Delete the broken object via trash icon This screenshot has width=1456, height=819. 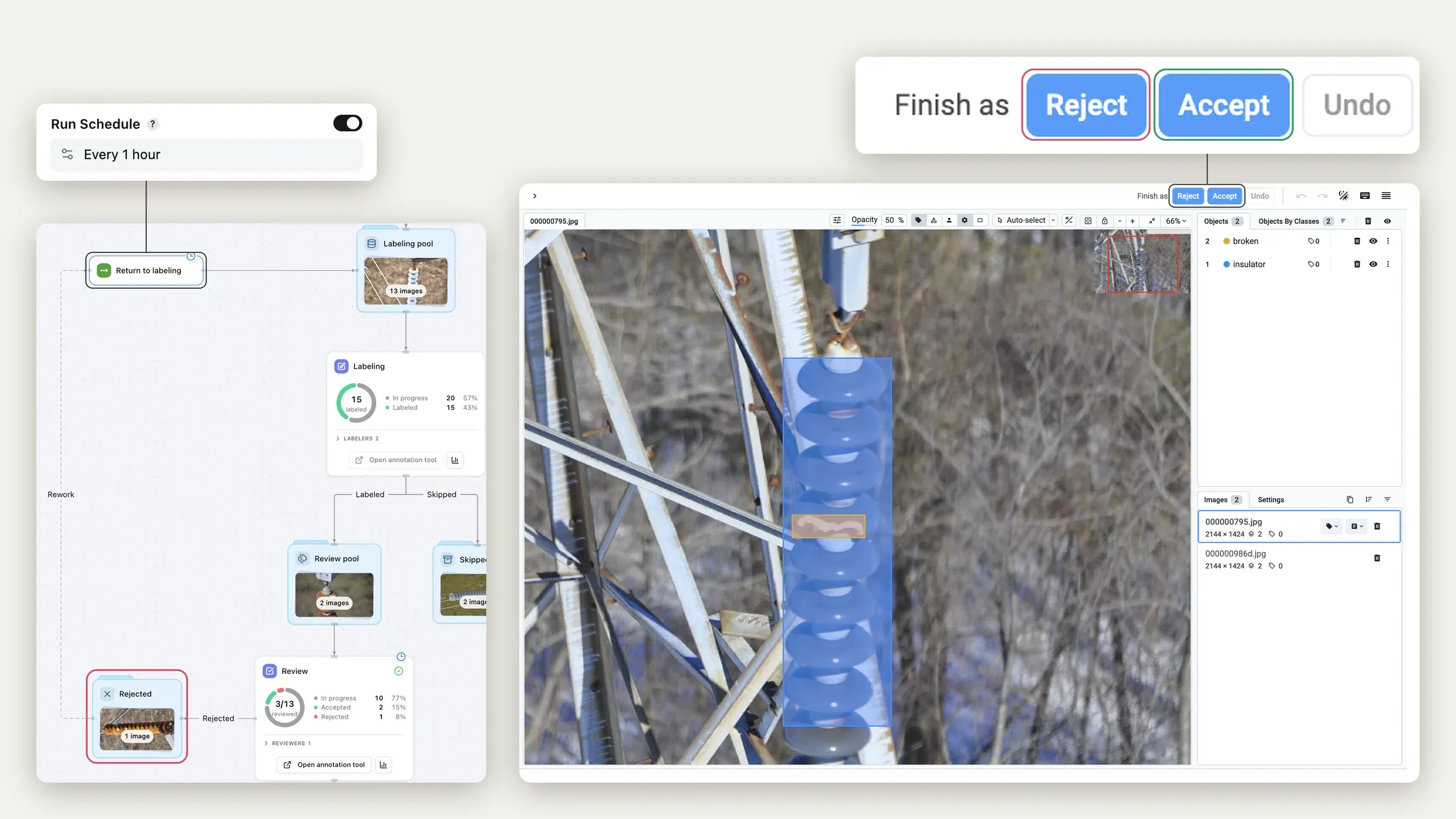coord(1357,241)
